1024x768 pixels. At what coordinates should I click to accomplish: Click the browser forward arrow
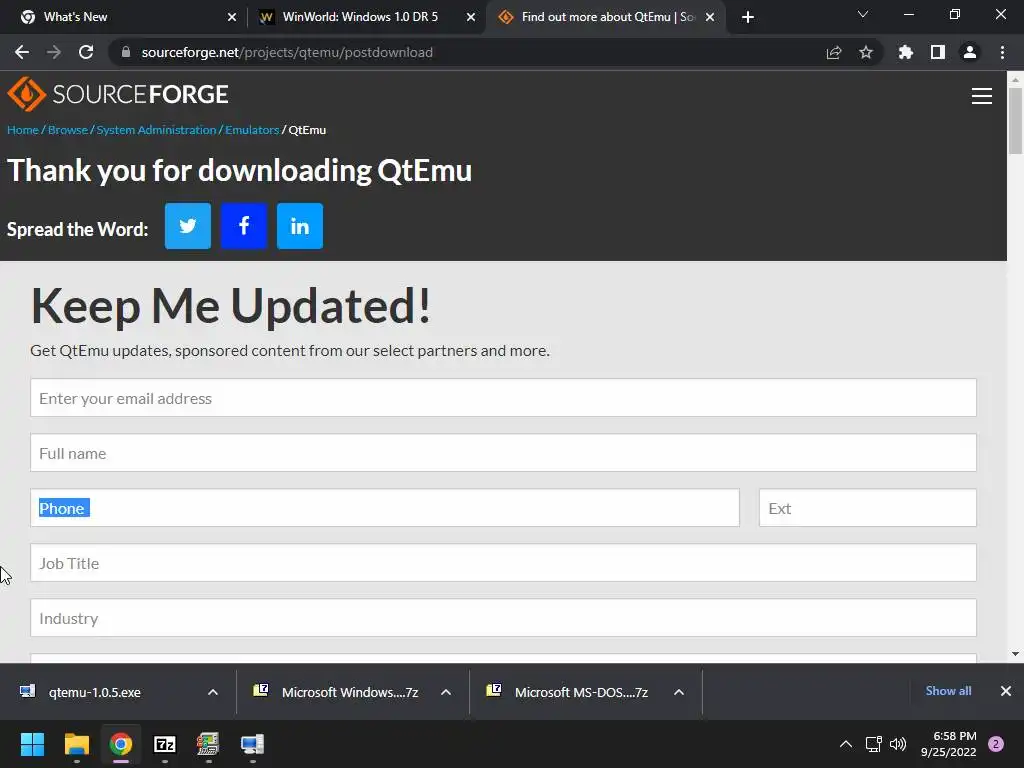[54, 52]
